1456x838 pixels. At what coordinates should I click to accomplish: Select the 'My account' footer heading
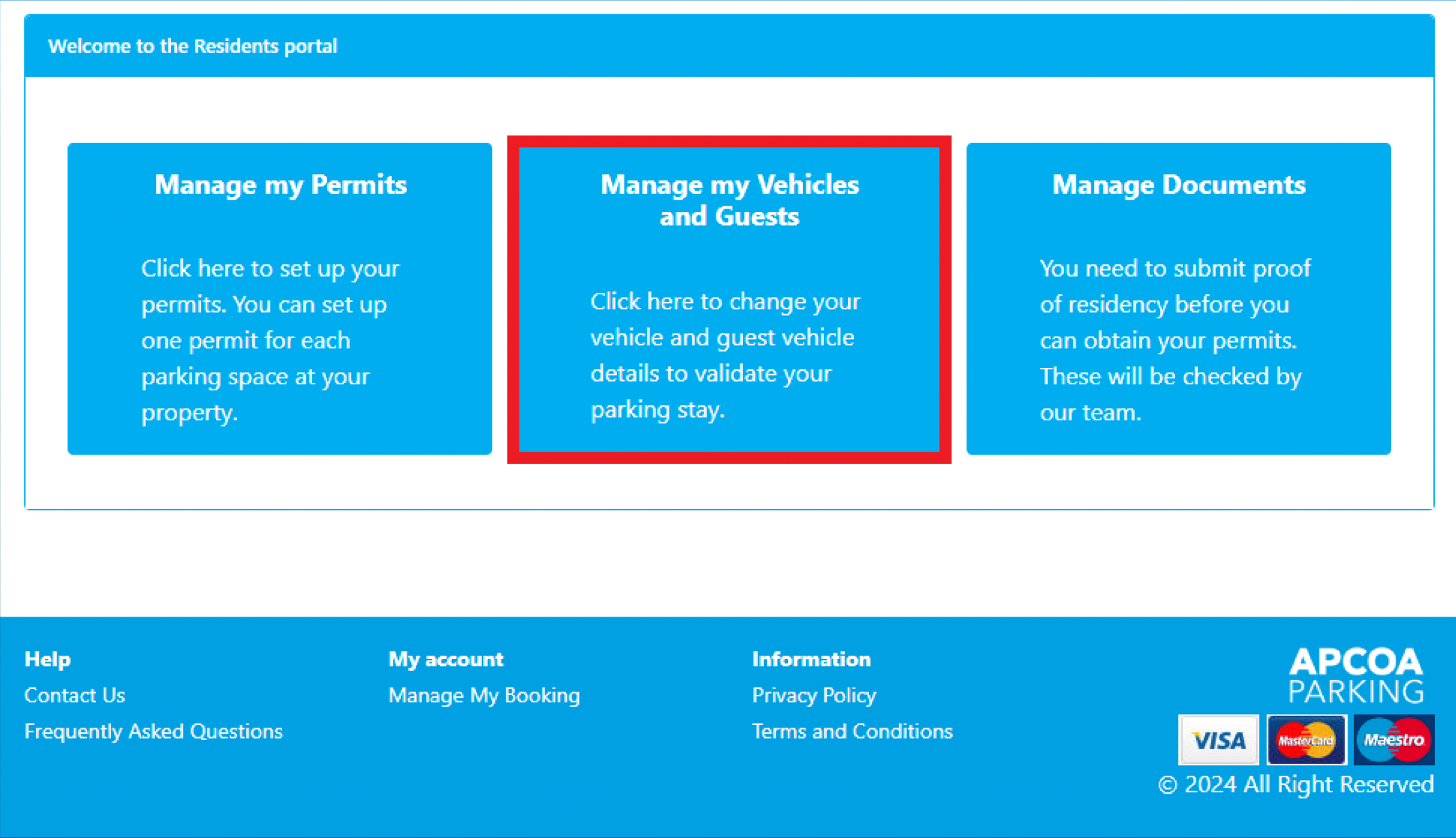click(x=446, y=659)
